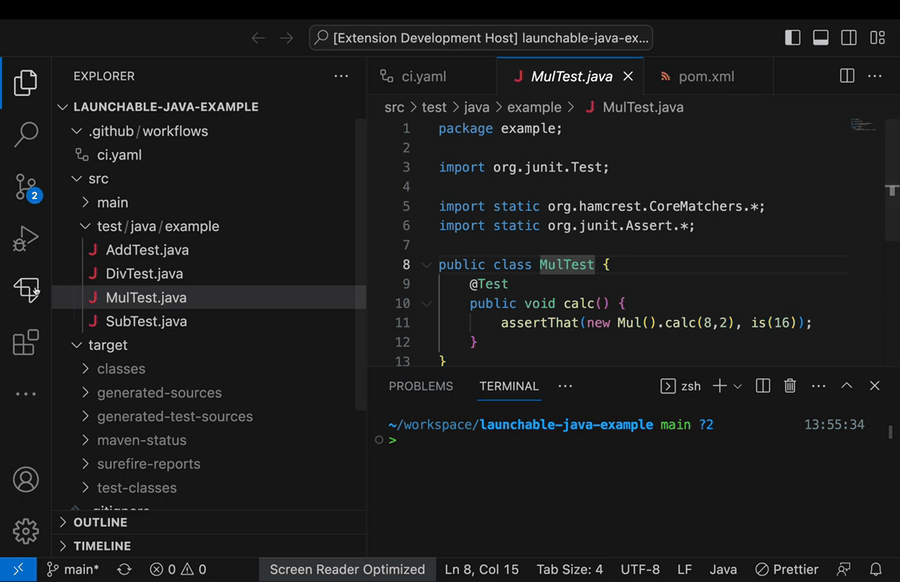Open the new terminal launch profile dropdown

tap(738, 386)
